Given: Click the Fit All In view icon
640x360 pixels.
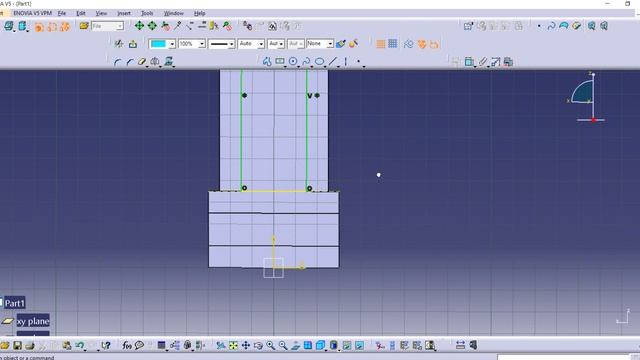Looking at the screenshot, I should coord(233,346).
